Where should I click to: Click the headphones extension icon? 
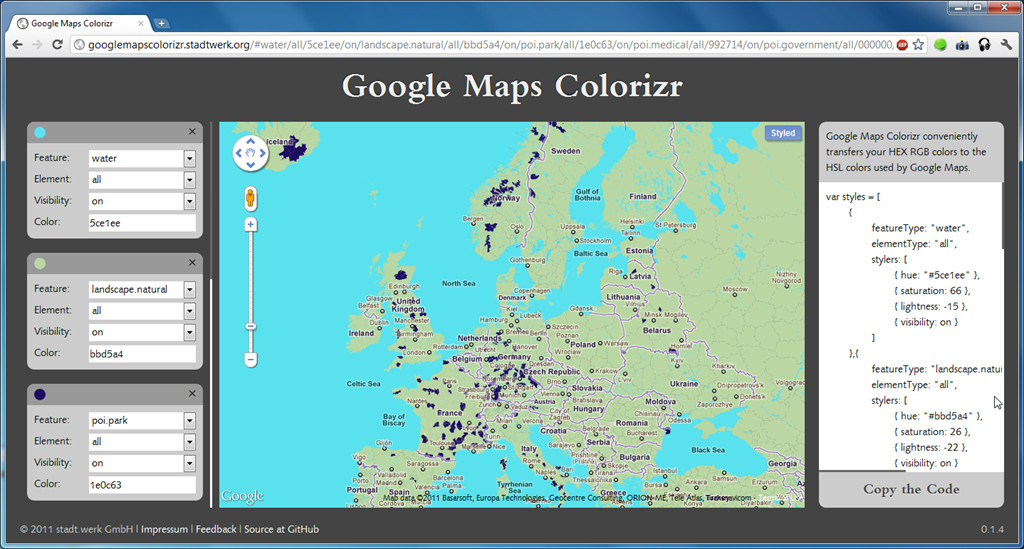(x=984, y=44)
